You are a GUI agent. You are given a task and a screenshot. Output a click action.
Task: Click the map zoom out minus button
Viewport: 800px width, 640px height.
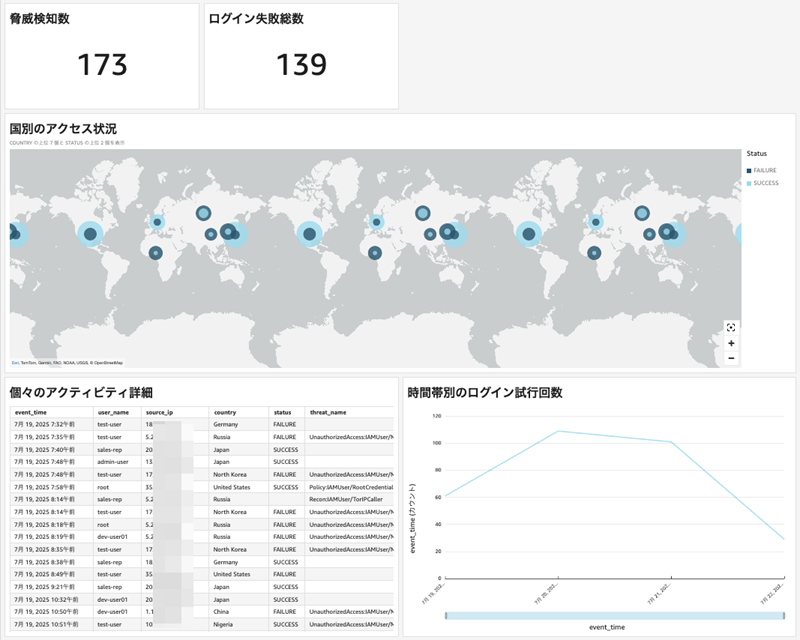[731, 357]
